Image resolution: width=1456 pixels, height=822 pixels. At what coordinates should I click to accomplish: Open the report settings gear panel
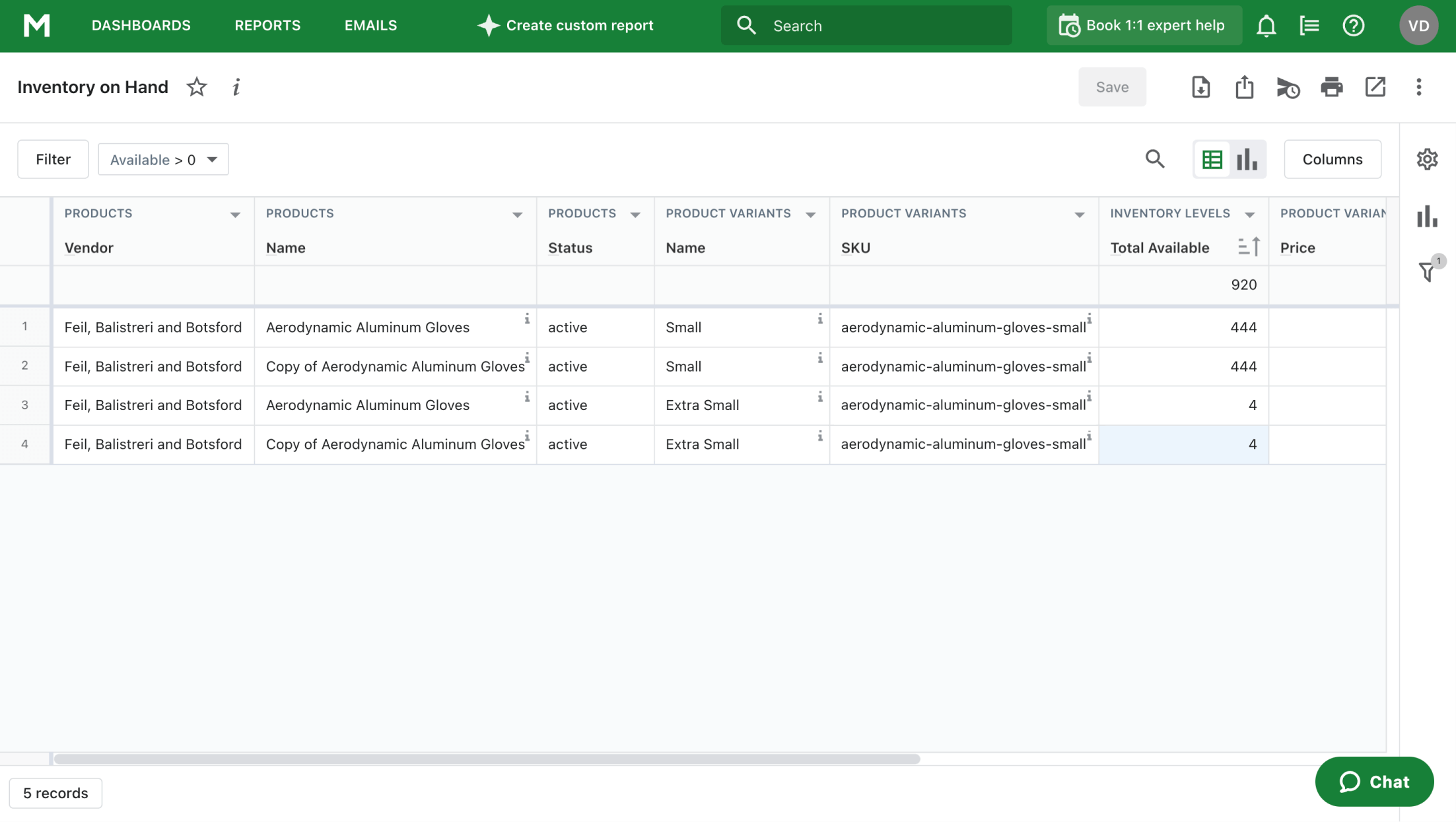coord(1427,159)
